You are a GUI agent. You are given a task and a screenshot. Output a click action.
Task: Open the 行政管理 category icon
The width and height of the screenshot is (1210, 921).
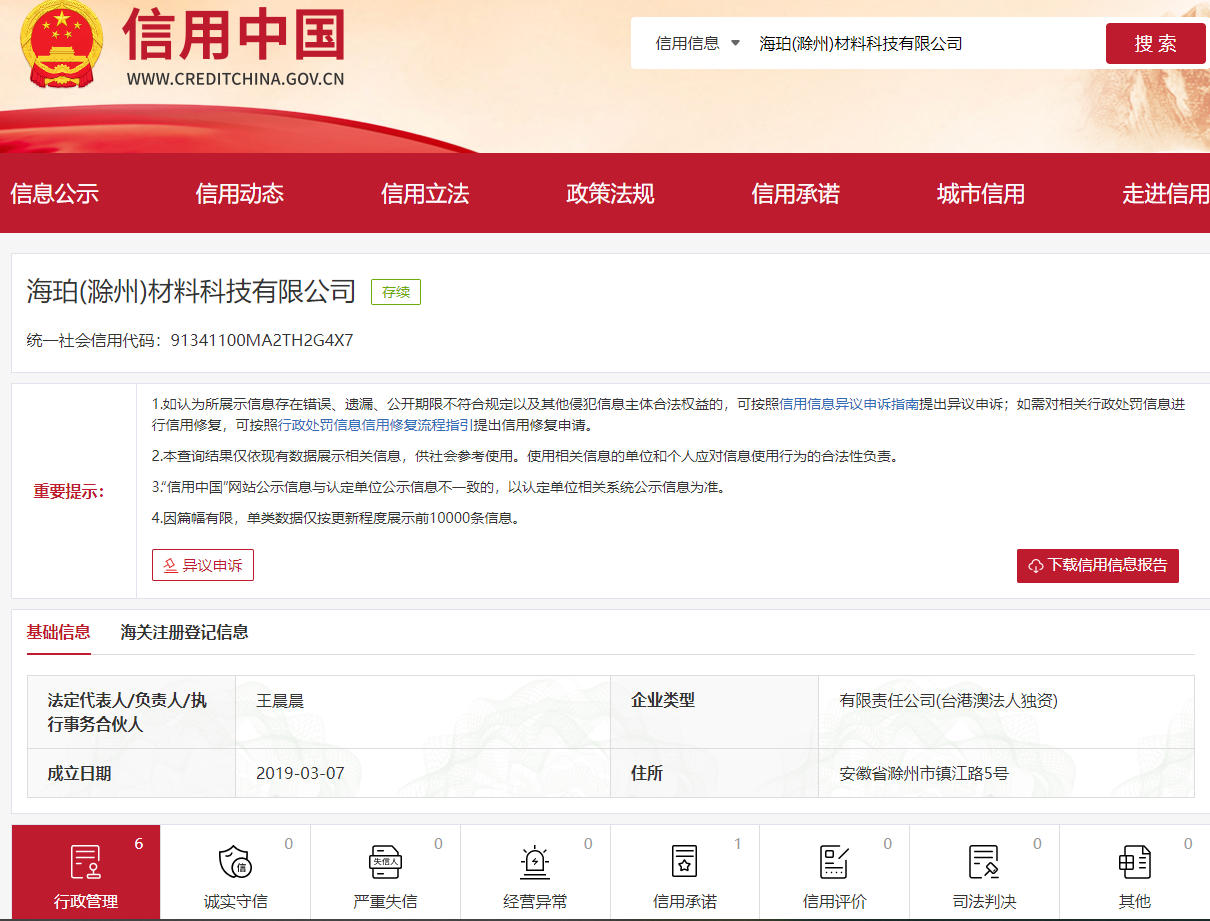point(85,861)
